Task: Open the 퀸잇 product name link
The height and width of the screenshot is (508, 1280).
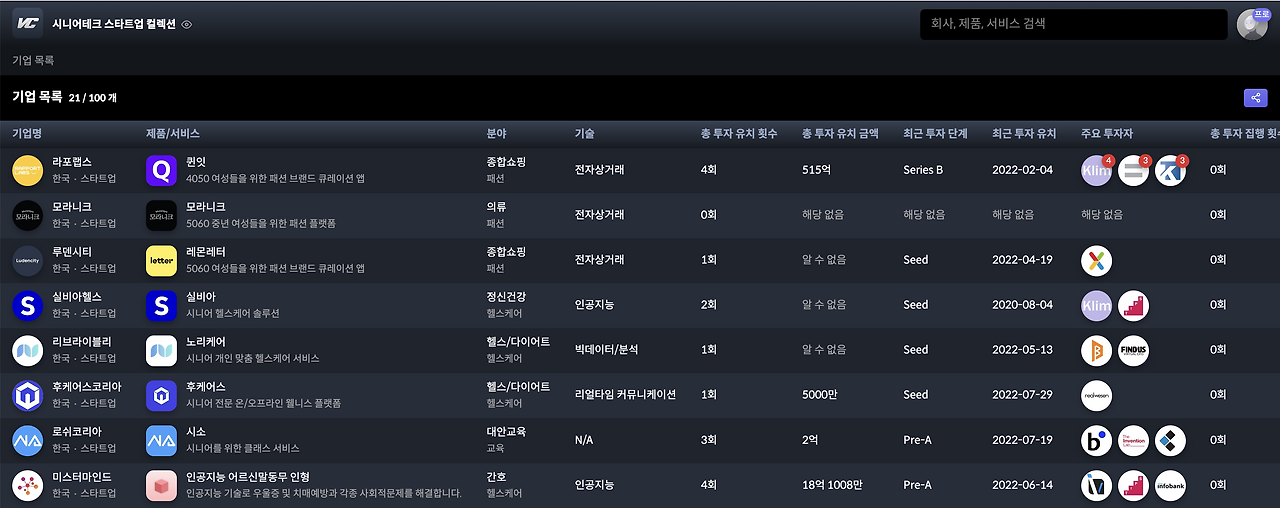Action: click(197, 162)
